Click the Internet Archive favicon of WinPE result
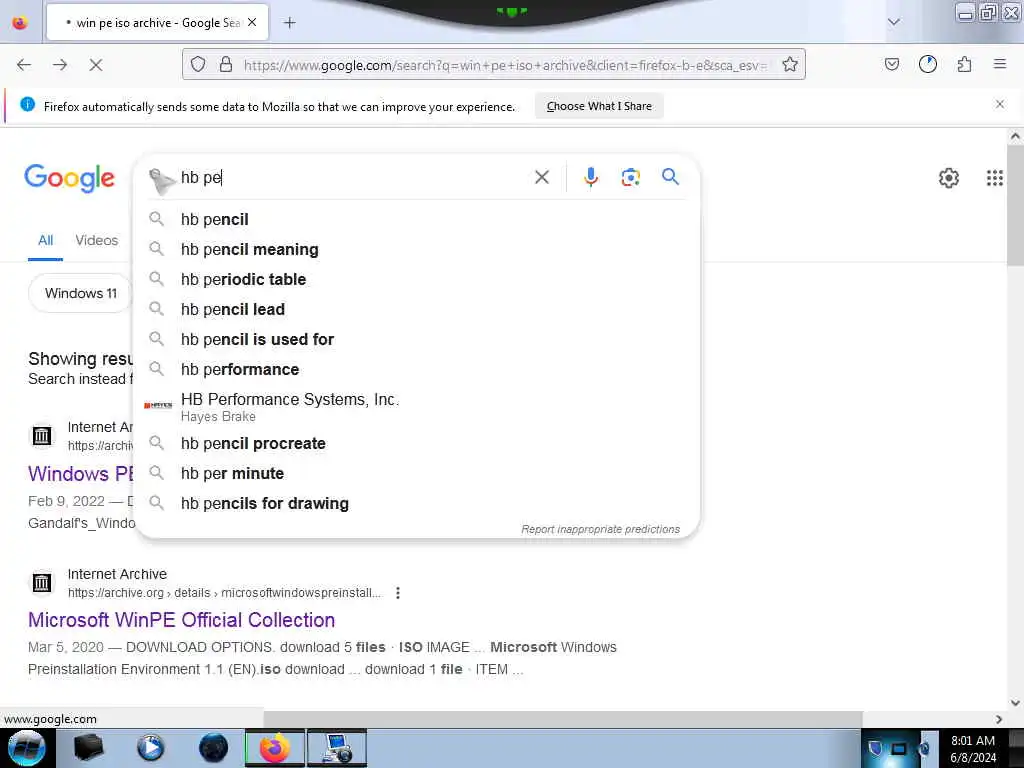1024x768 pixels. pyautogui.click(x=42, y=583)
